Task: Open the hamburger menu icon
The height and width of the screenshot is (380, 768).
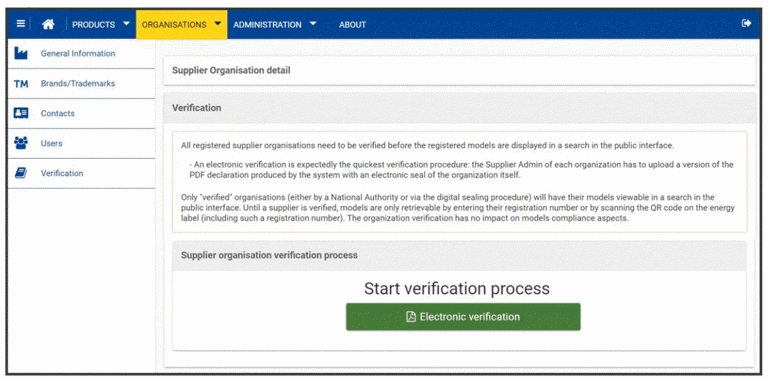Action: point(21,24)
